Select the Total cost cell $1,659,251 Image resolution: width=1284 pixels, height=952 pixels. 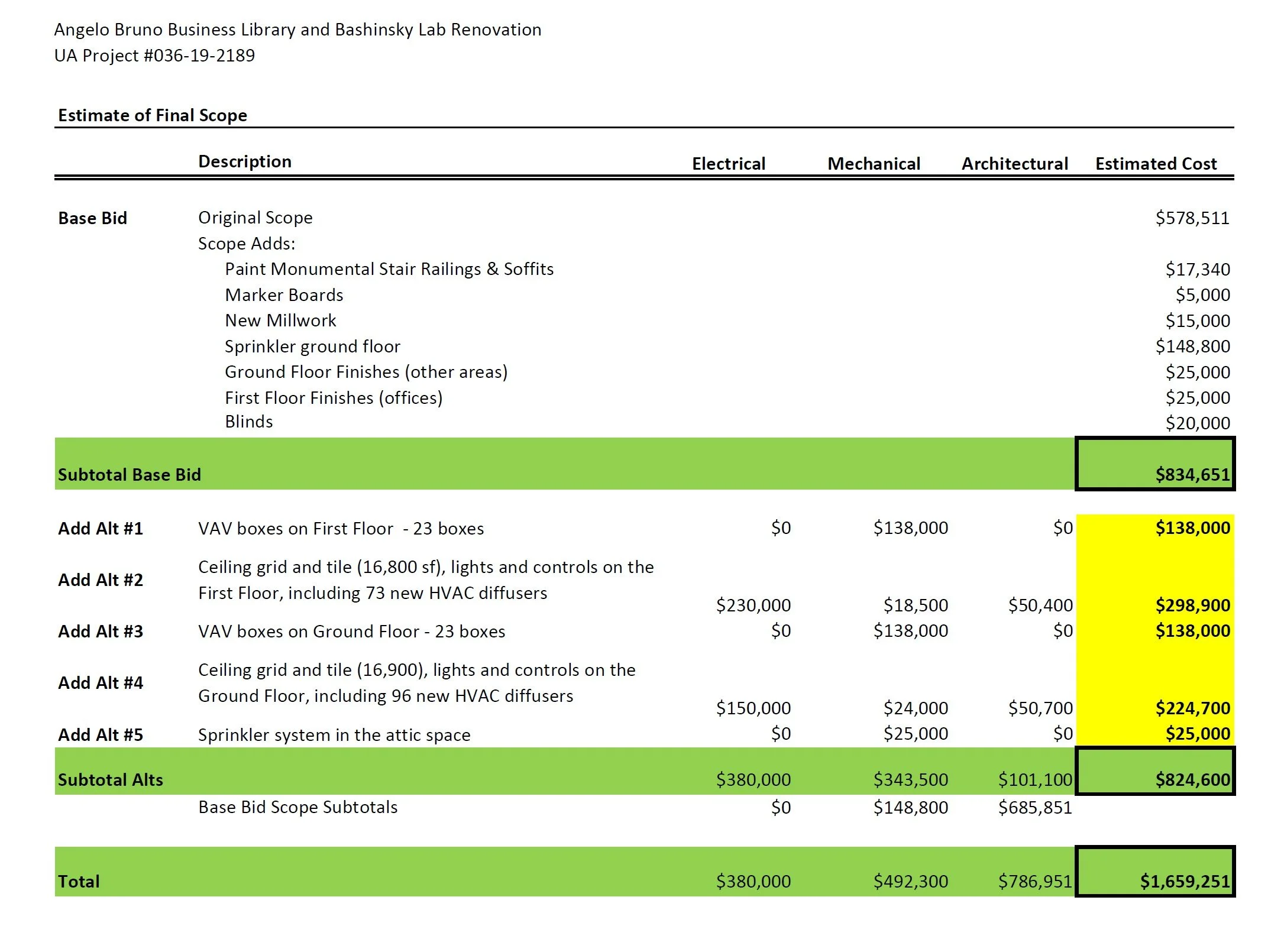pos(1185,881)
